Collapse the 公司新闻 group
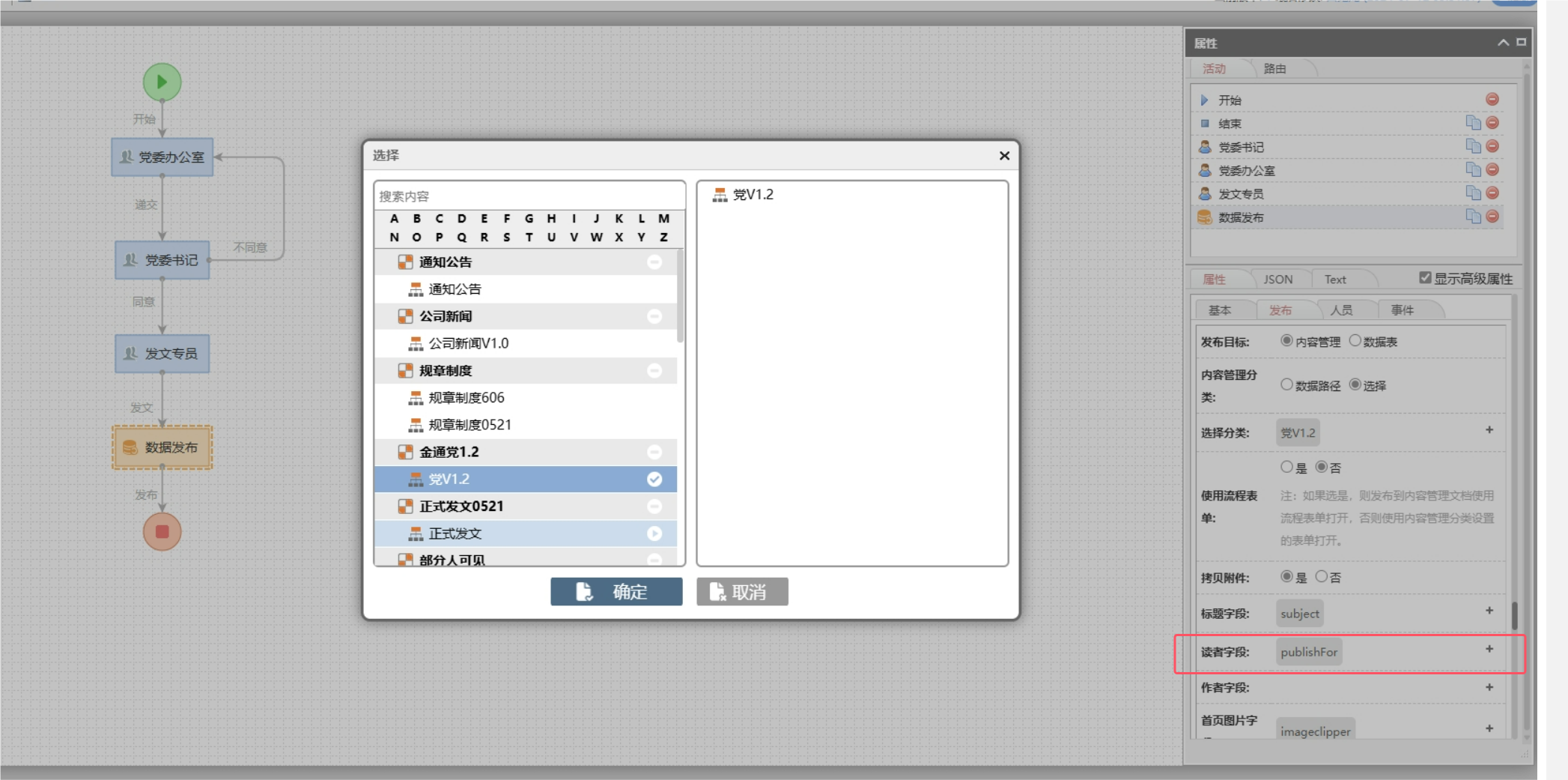The height and width of the screenshot is (780, 1568). 654,316
